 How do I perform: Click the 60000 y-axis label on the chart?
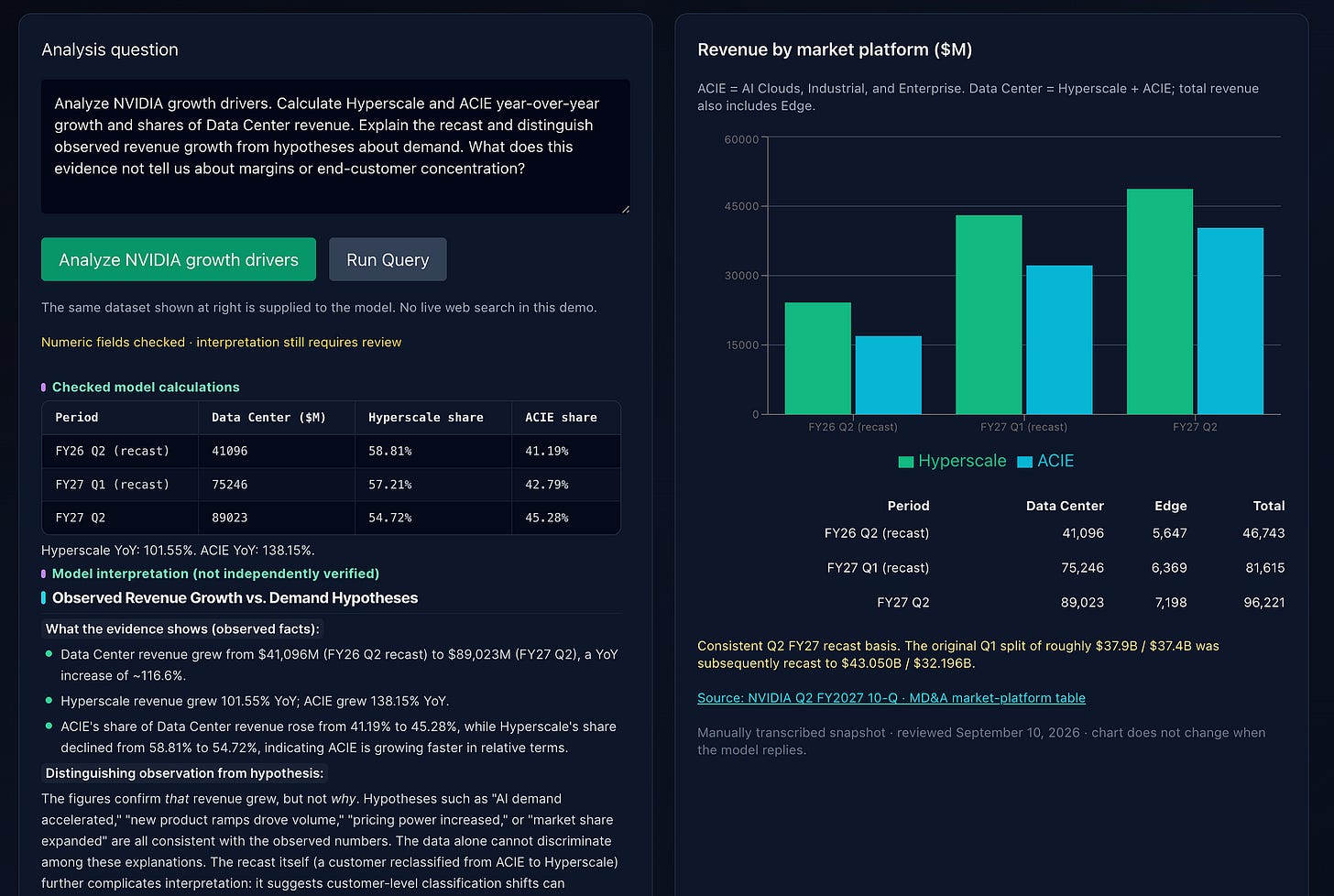[x=741, y=139]
